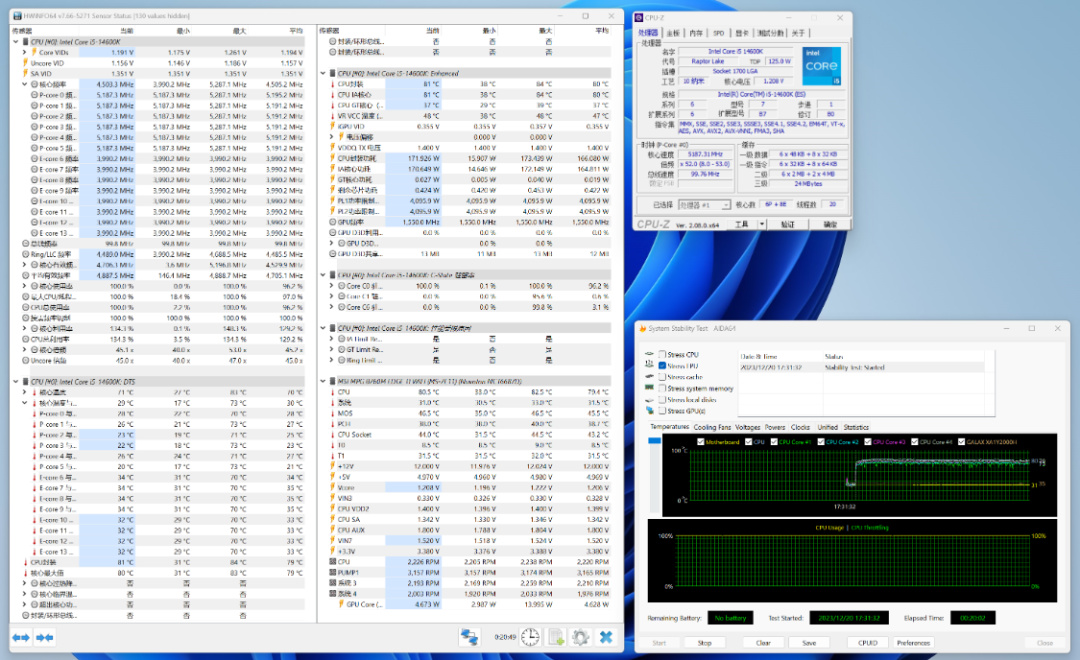Enable the Stress CPU checkbox

(662, 355)
